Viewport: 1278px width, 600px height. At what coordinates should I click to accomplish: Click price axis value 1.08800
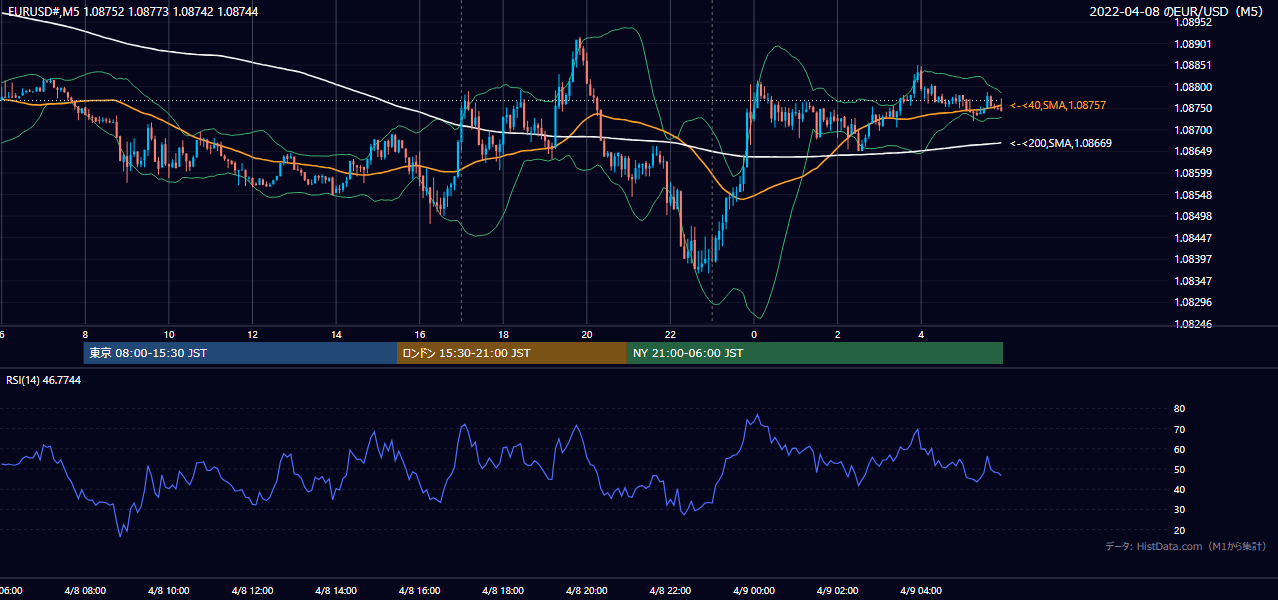(1193, 87)
